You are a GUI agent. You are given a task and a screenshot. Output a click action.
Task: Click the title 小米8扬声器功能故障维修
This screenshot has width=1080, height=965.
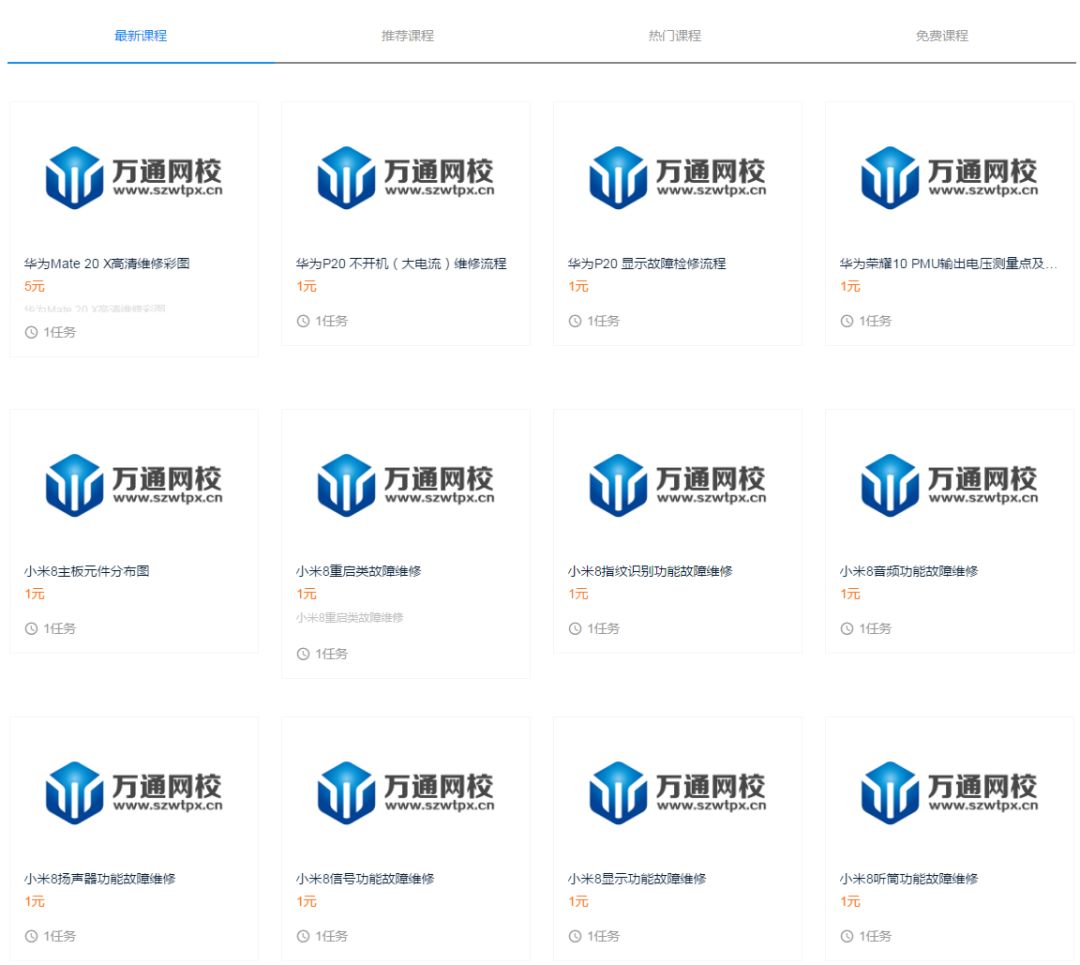point(100,879)
